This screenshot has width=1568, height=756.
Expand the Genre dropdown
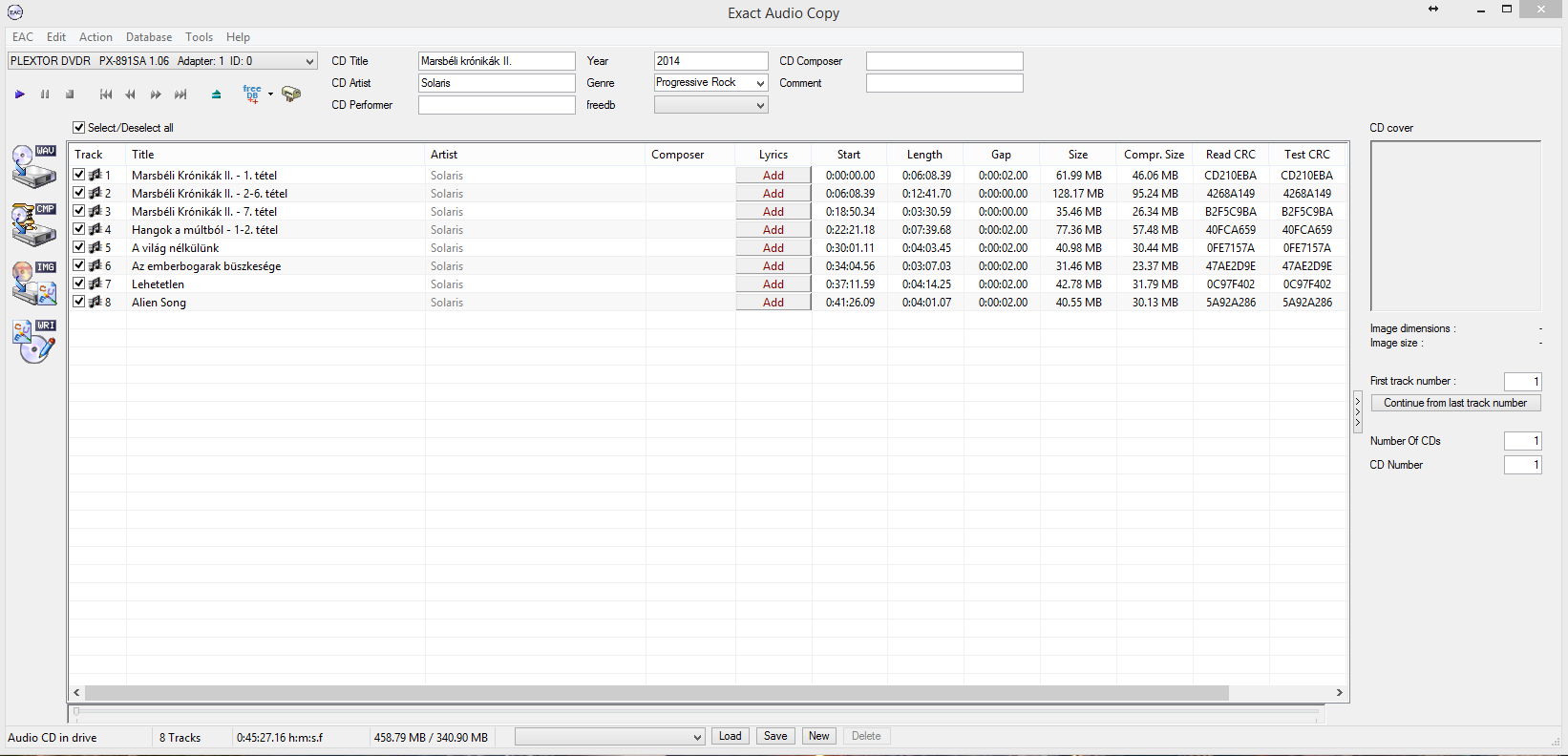coord(760,83)
